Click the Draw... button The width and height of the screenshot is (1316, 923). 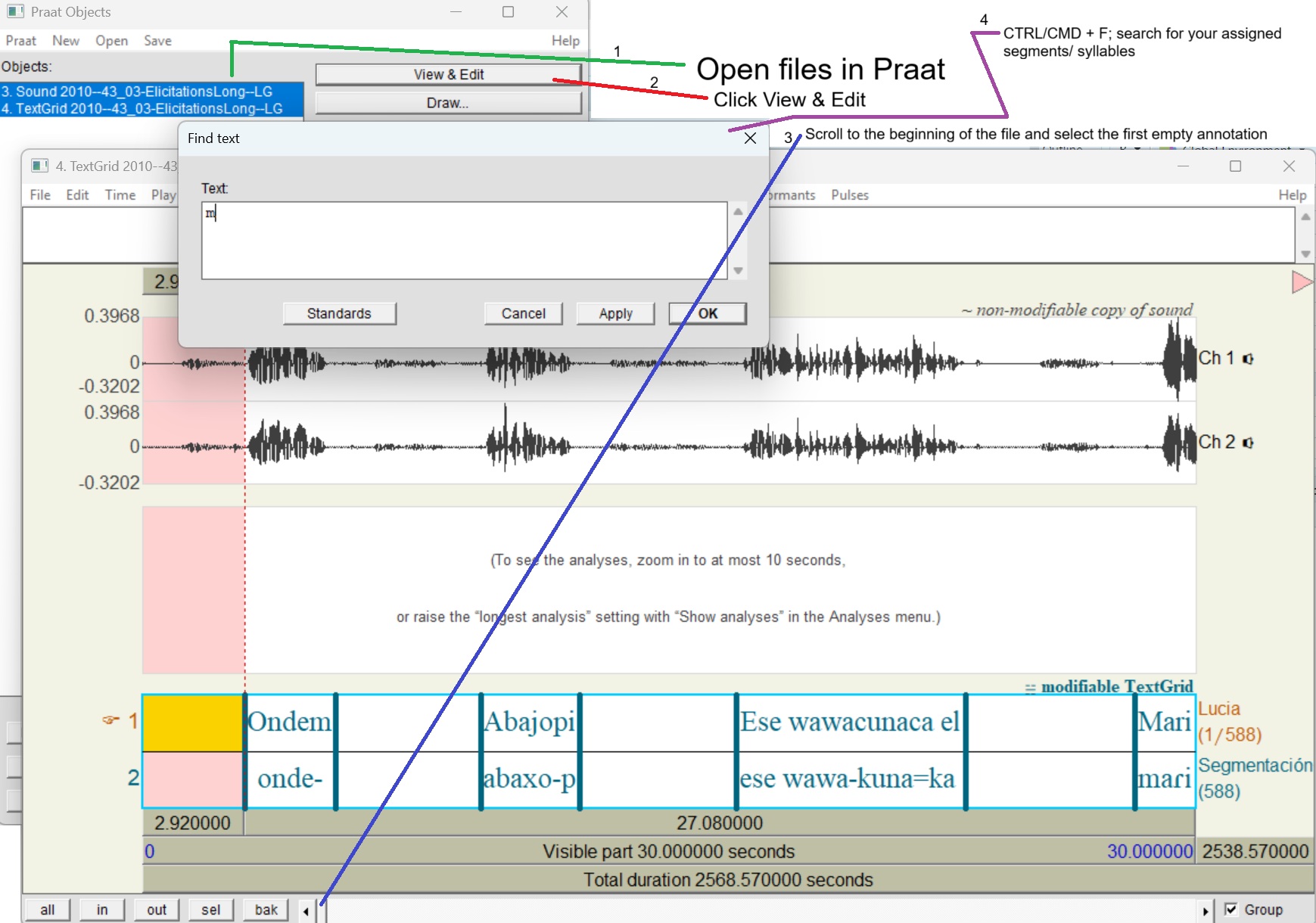(x=448, y=102)
